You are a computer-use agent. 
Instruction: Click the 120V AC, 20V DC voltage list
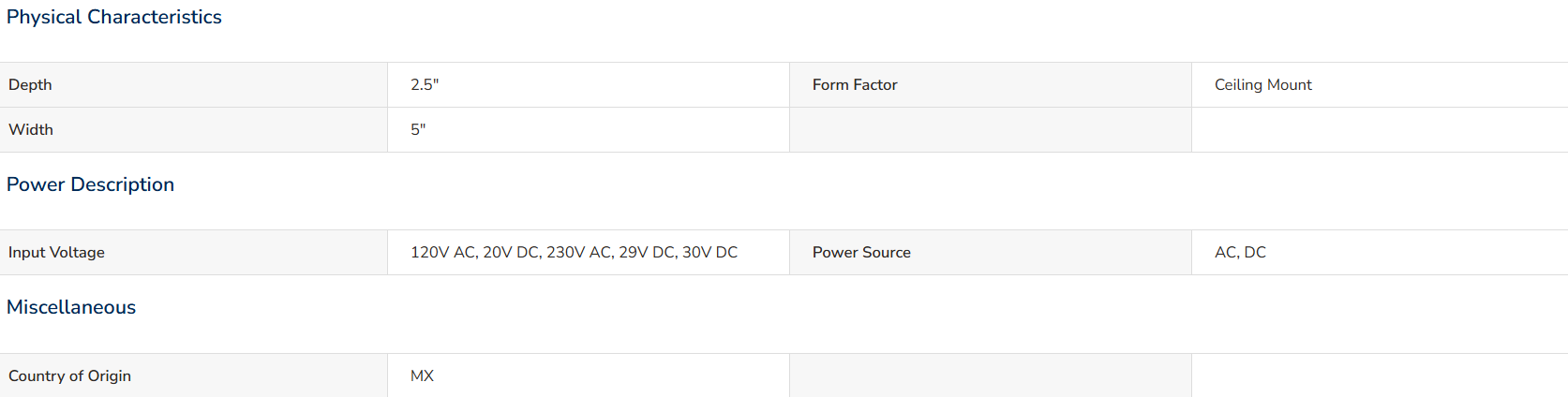click(x=574, y=252)
